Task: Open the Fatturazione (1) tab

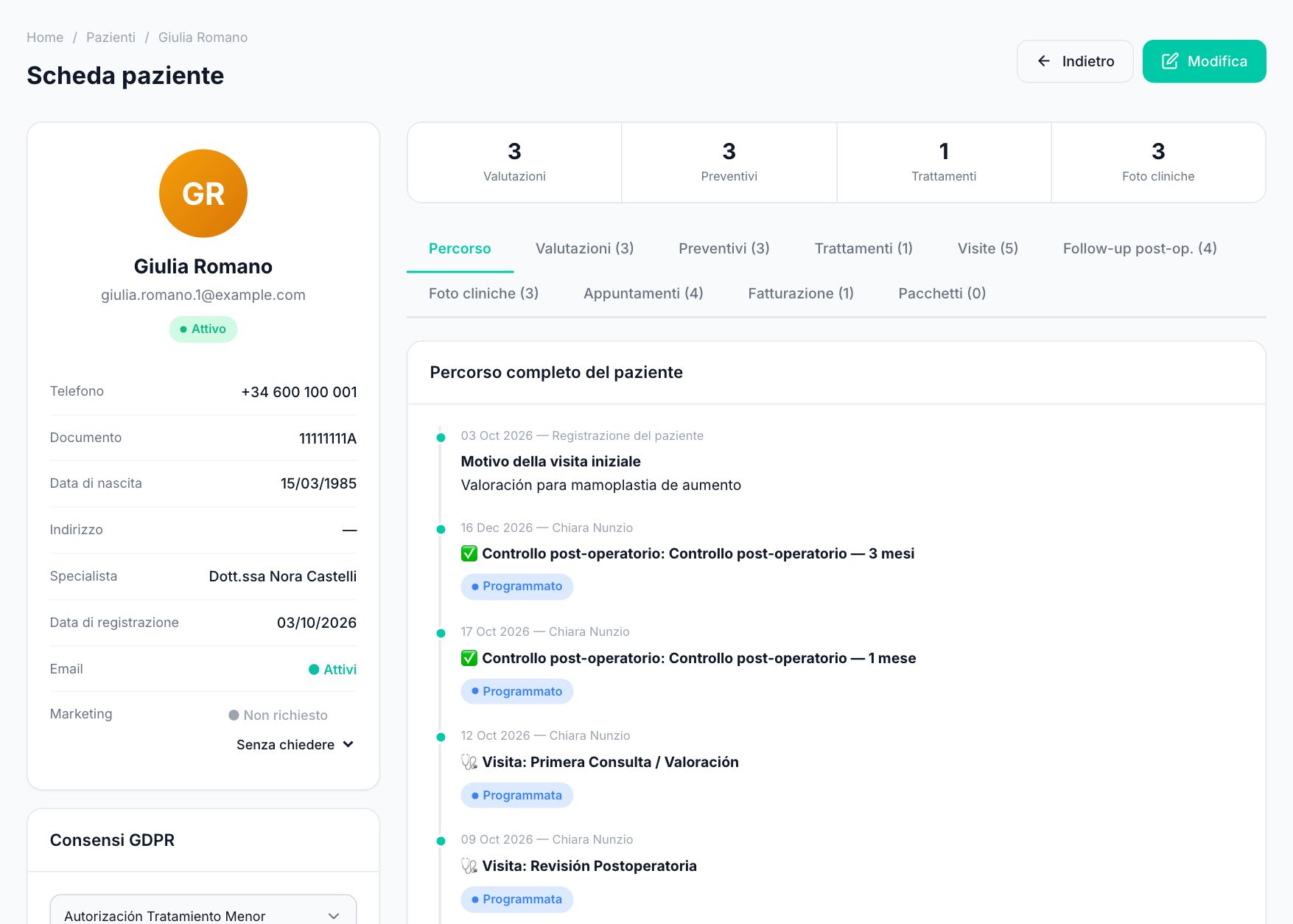Action: click(801, 293)
